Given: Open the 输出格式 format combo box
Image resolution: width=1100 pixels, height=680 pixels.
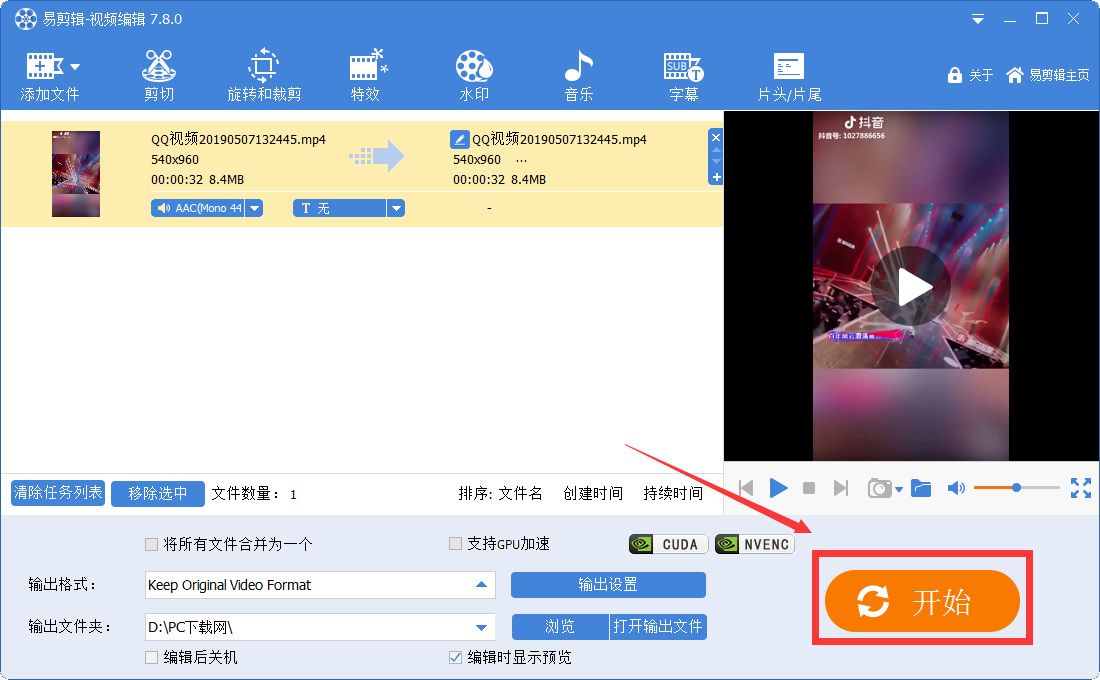Looking at the screenshot, I should [x=320, y=585].
